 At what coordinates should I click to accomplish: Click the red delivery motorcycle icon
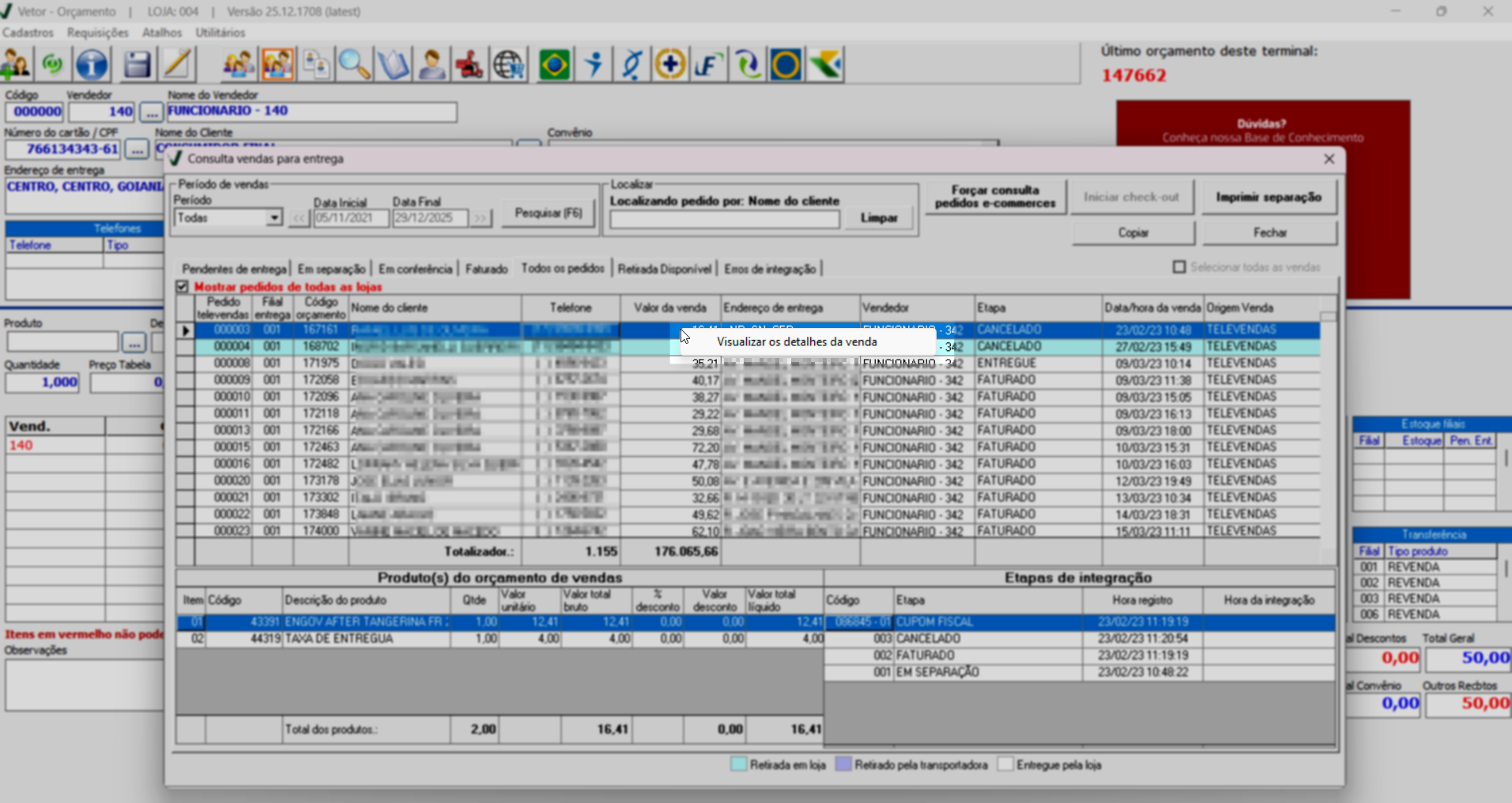[x=469, y=65]
